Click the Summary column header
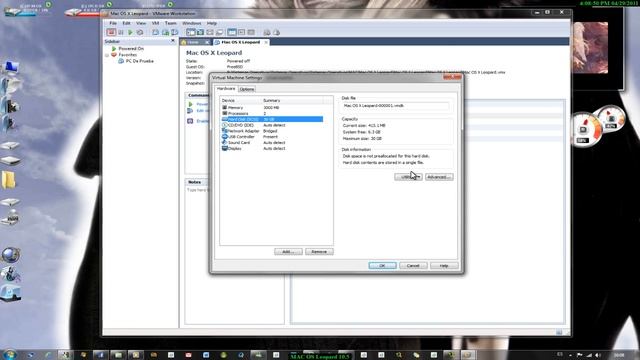This screenshot has height=360, width=640. (x=293, y=100)
